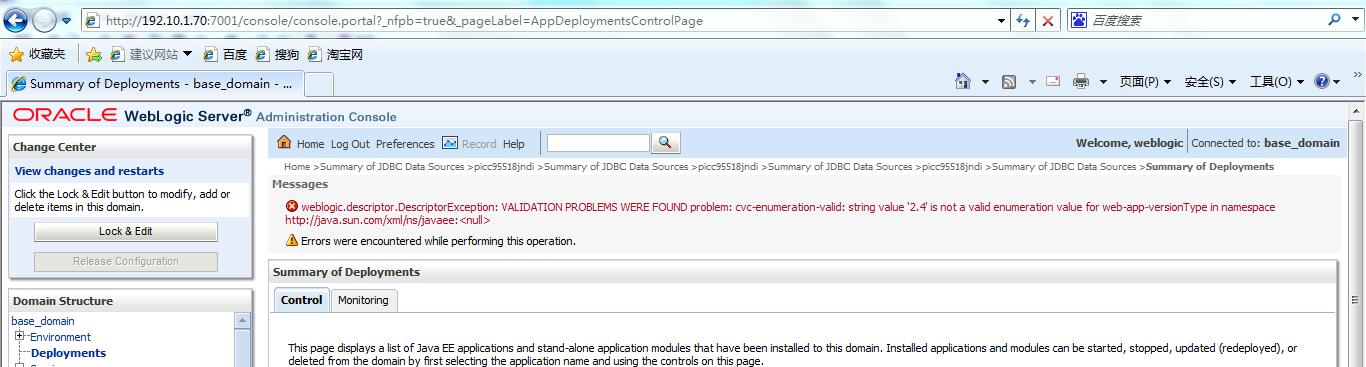1366x367 pixels.
Task: Expand the home button dropdown arrow
Action: pos(985,82)
